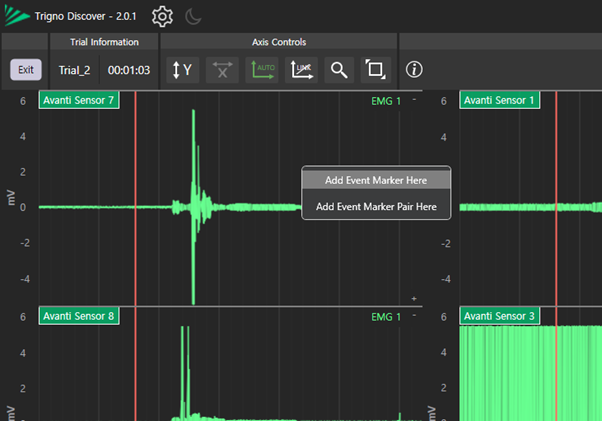Viewport: 602px width, 421px height.
Task: Toggle link axes icon
Action: (301, 70)
